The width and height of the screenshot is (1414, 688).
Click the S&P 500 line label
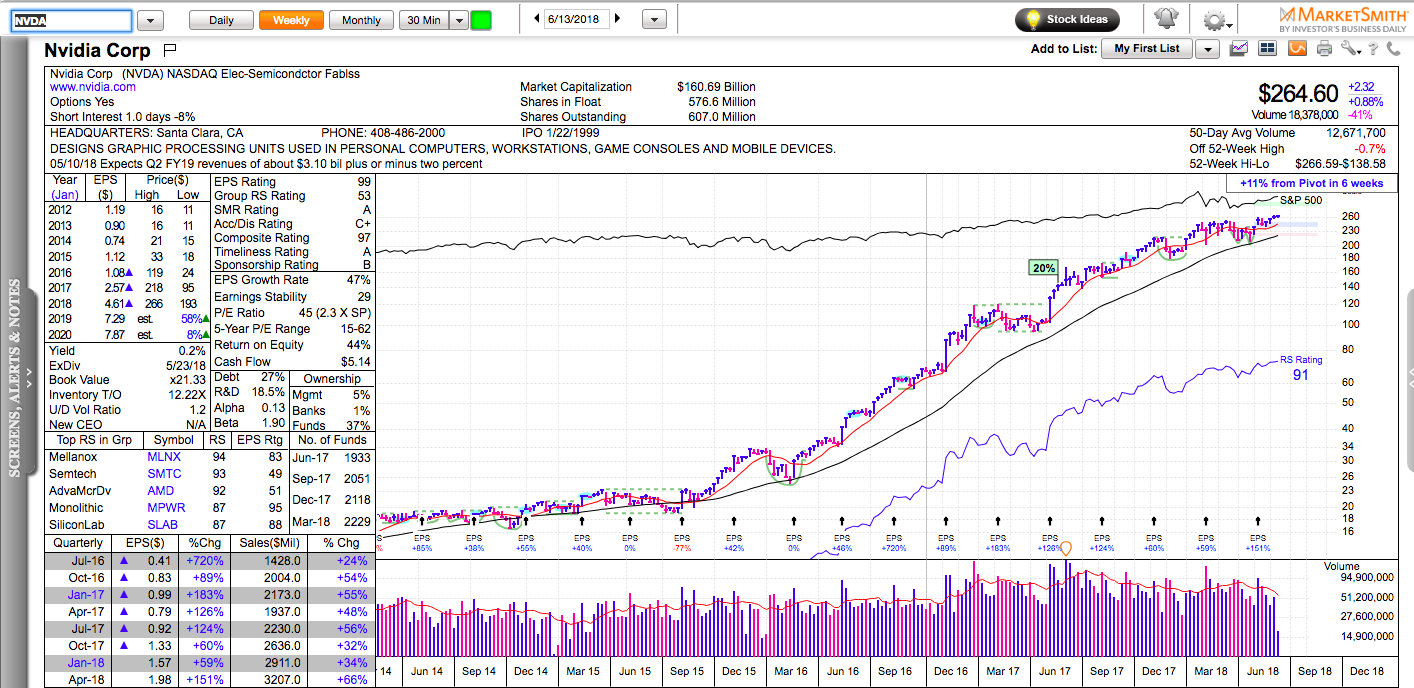(1301, 200)
